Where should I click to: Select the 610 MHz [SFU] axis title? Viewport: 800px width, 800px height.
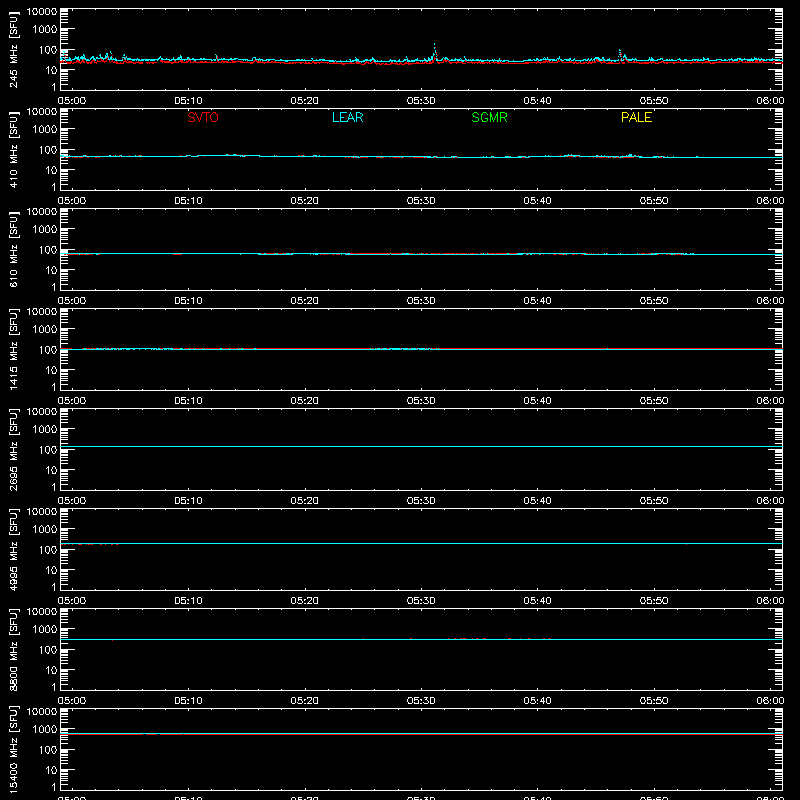(x=13, y=250)
